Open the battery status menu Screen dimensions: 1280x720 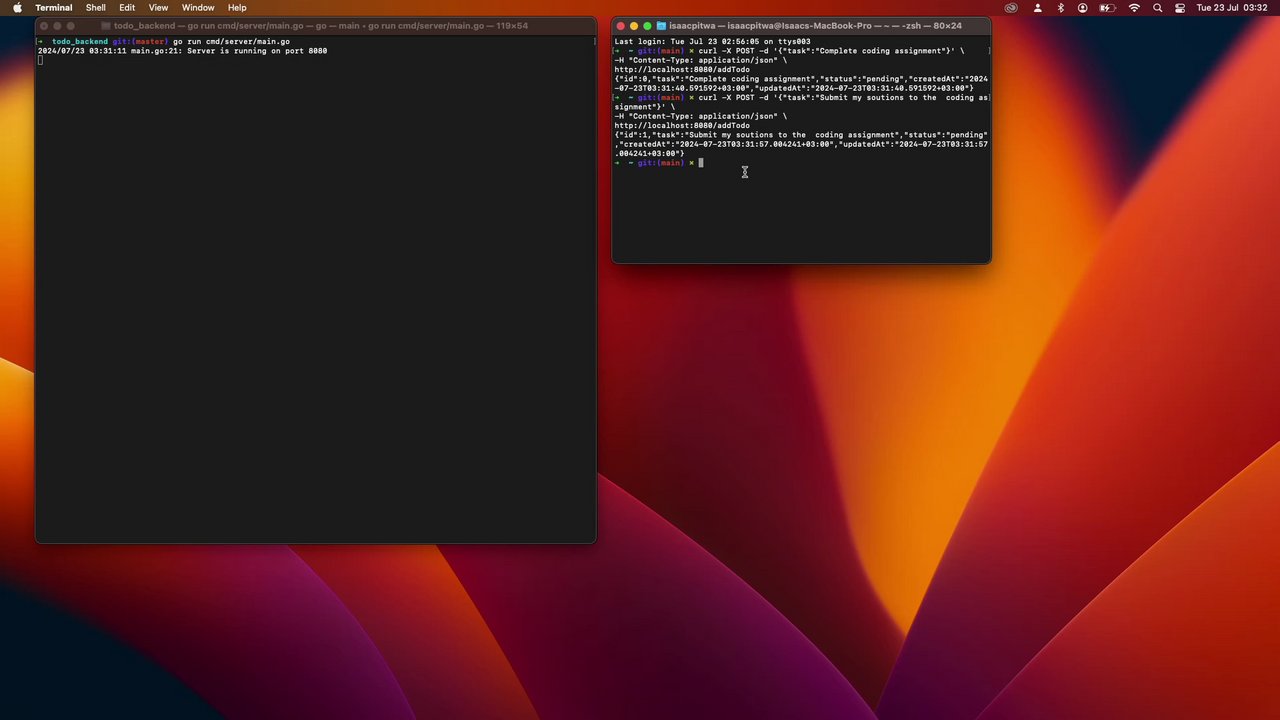(x=1108, y=8)
